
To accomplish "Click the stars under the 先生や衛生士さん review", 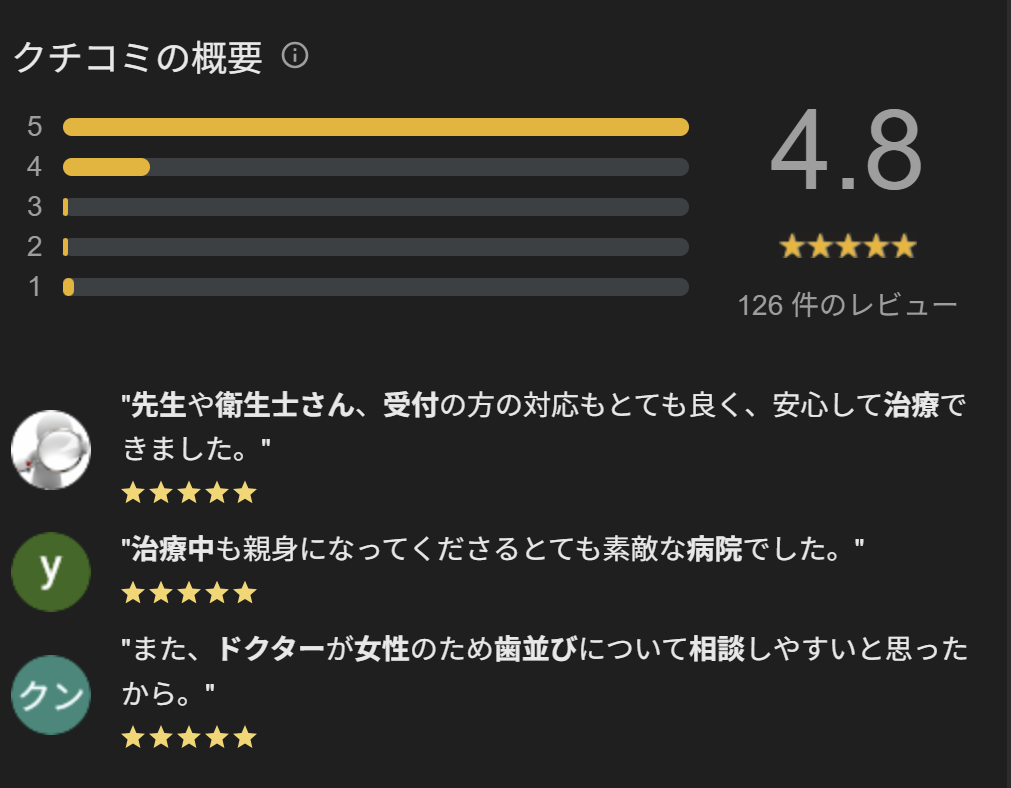I will tap(189, 493).
